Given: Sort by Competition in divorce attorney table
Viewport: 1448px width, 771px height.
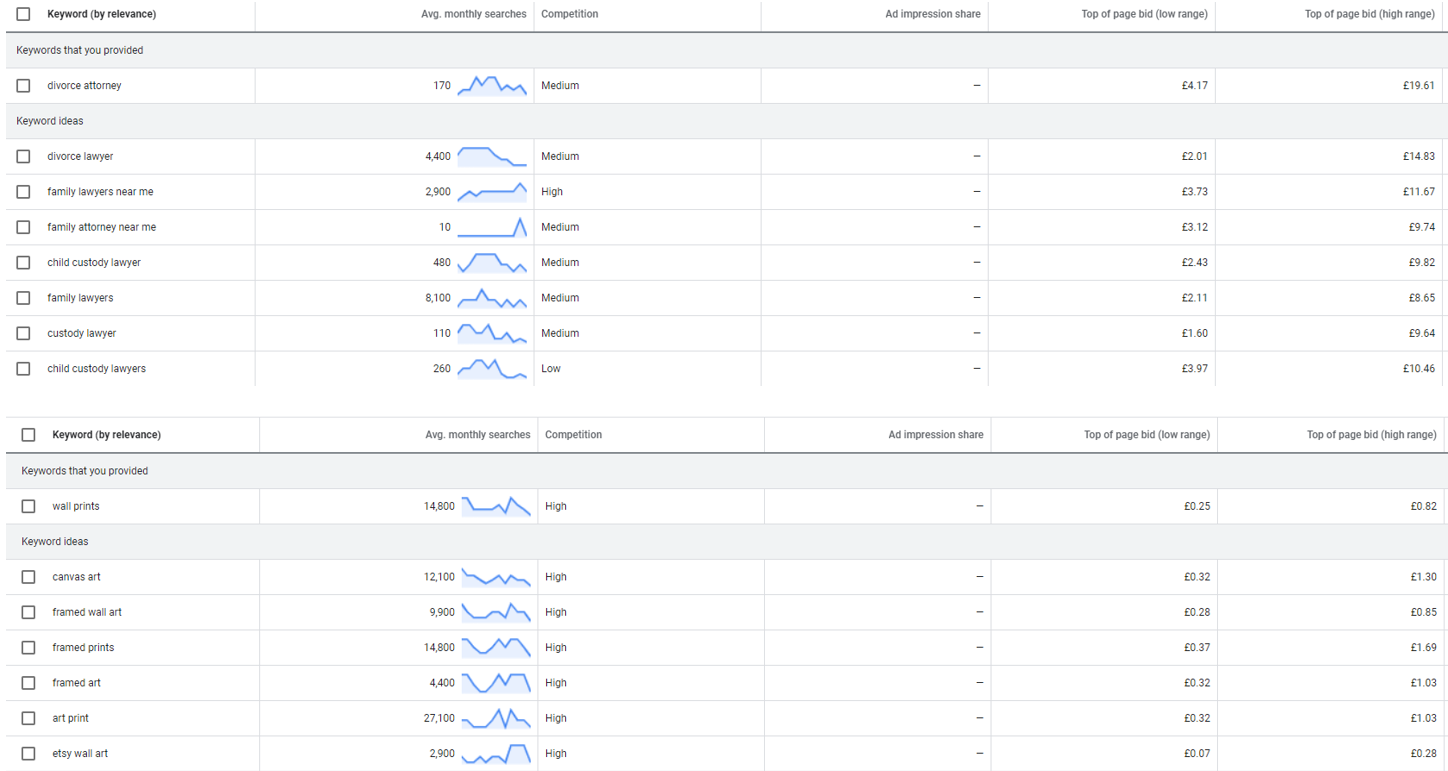Looking at the screenshot, I should tap(570, 15).
